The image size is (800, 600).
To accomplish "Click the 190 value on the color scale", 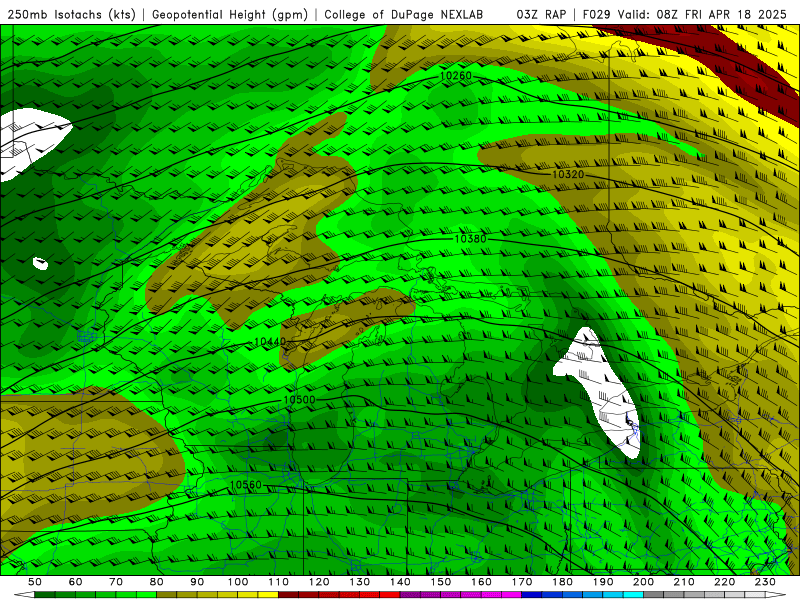I will pos(603,582).
